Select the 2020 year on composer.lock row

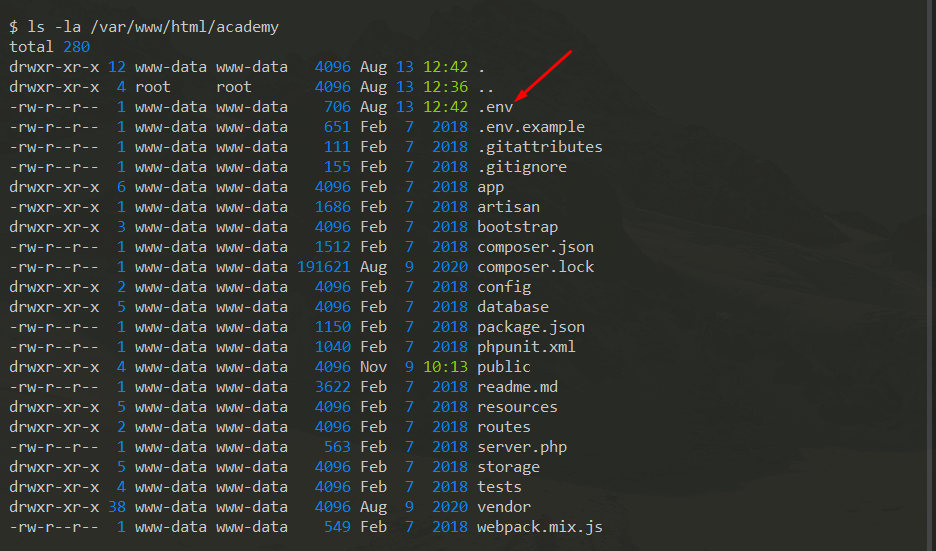450,267
